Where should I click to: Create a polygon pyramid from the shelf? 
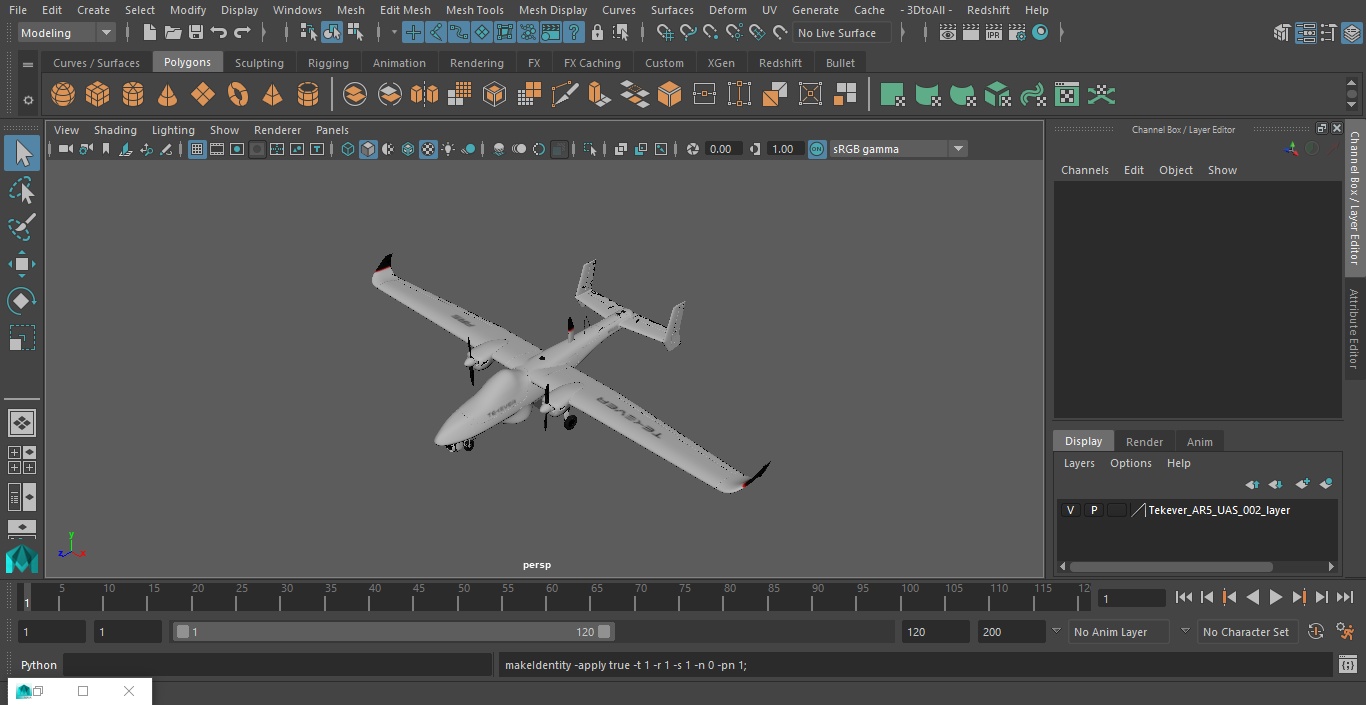[x=272, y=95]
